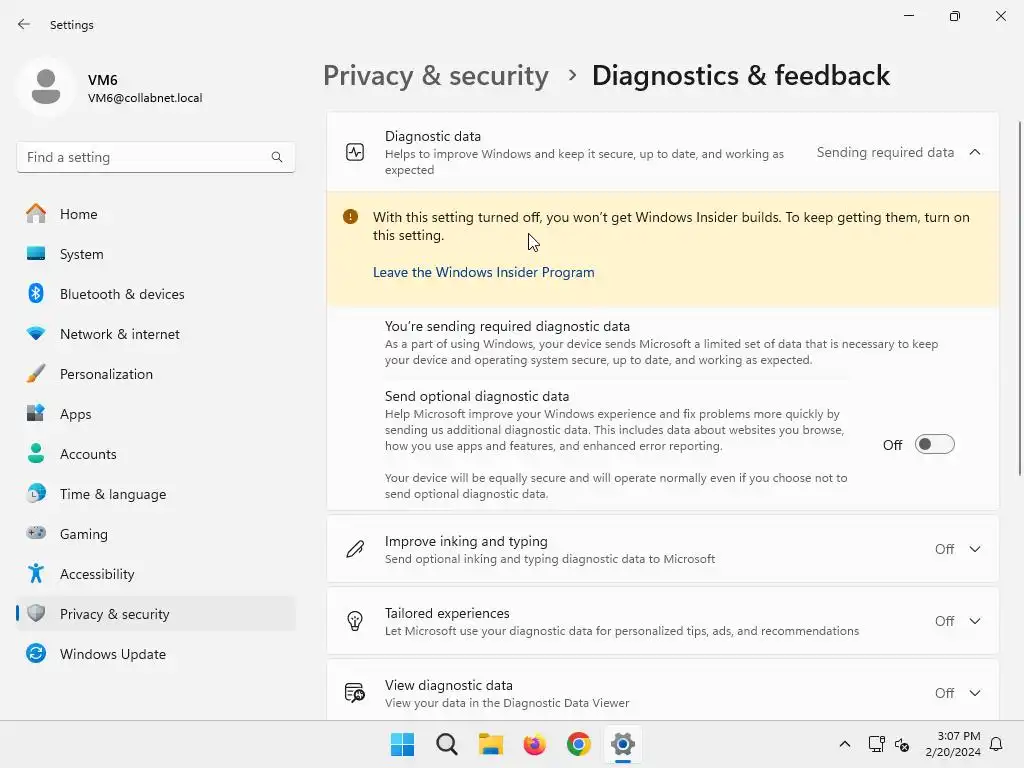Collapse the Diagnostic data section
The image size is (1024, 768).
click(975, 152)
